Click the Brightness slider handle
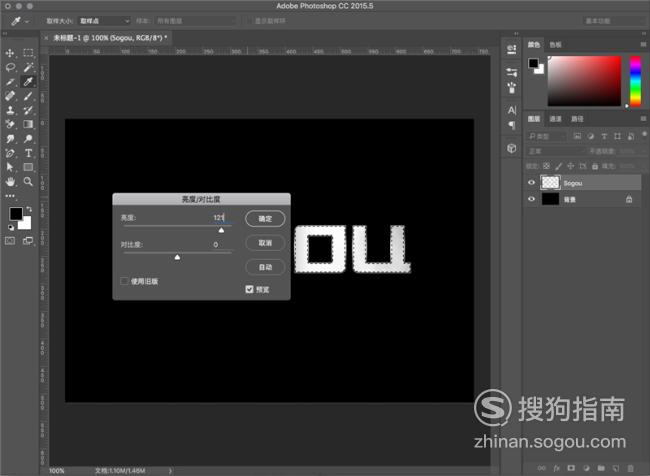The height and width of the screenshot is (476, 650). pyautogui.click(x=221, y=230)
